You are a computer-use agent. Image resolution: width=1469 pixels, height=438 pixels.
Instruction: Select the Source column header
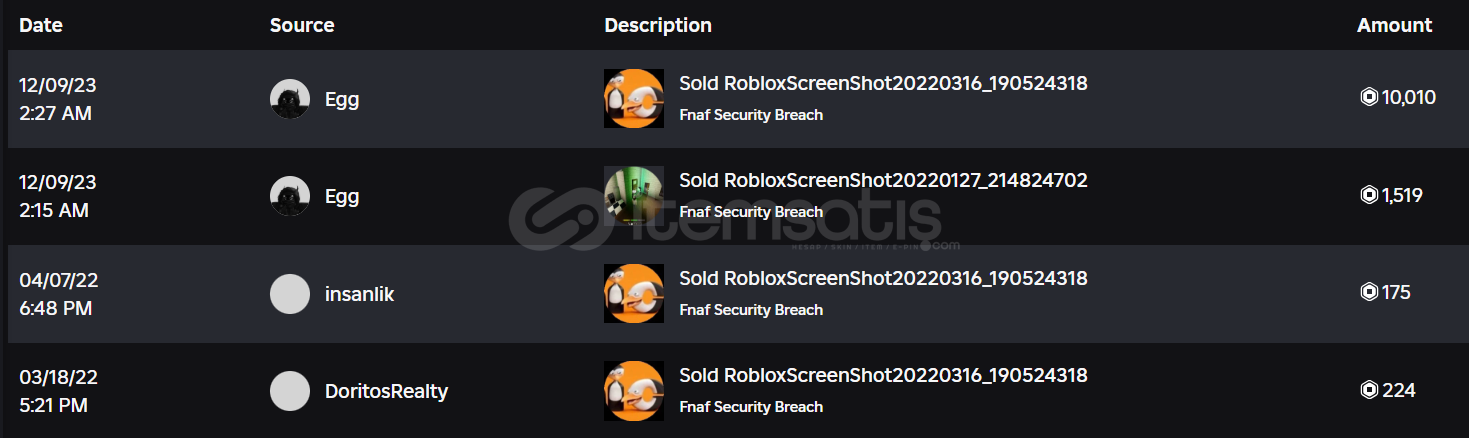click(302, 26)
